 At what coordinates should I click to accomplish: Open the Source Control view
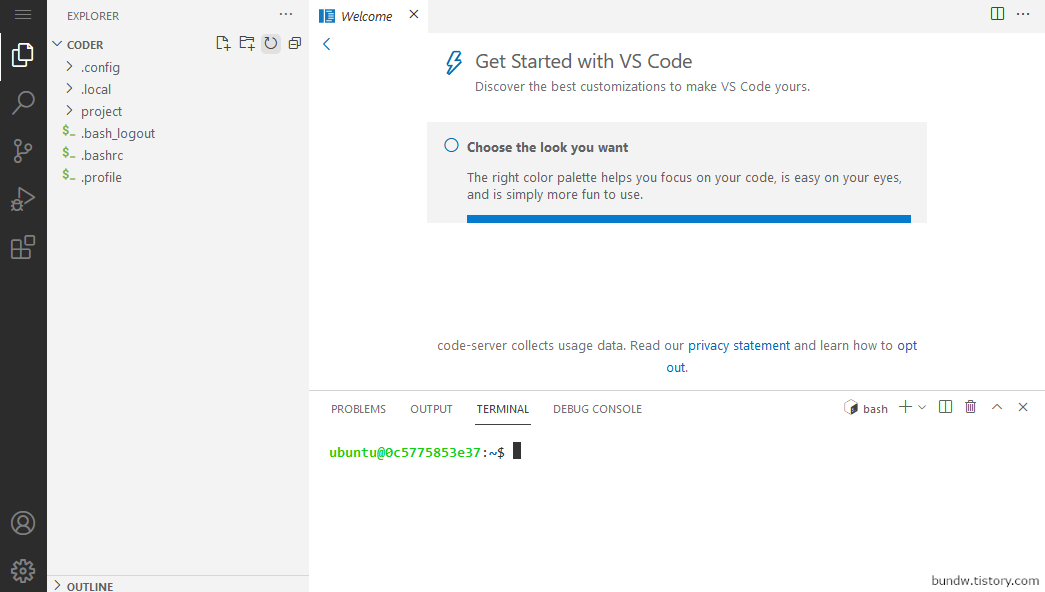23,151
